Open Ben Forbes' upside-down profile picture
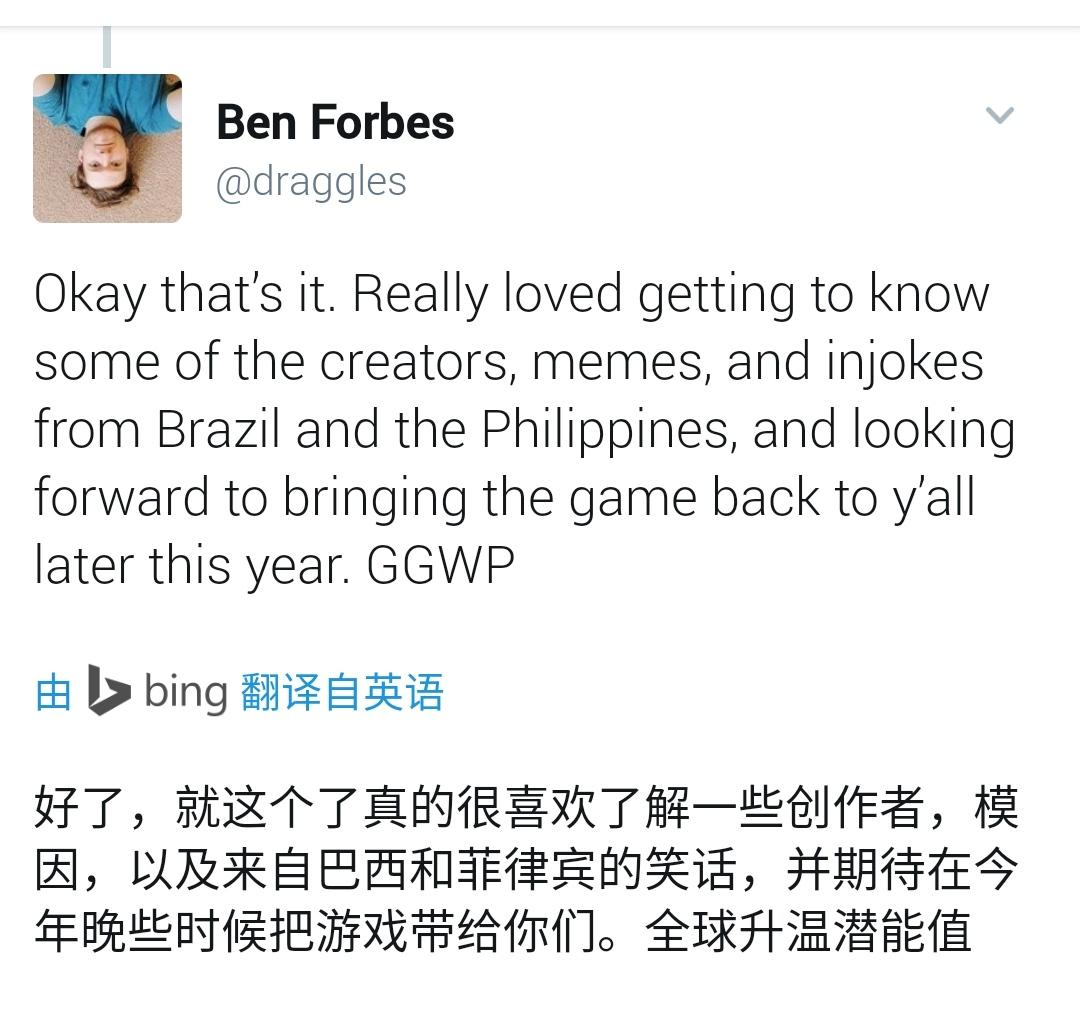1080x1010 pixels. (x=107, y=148)
